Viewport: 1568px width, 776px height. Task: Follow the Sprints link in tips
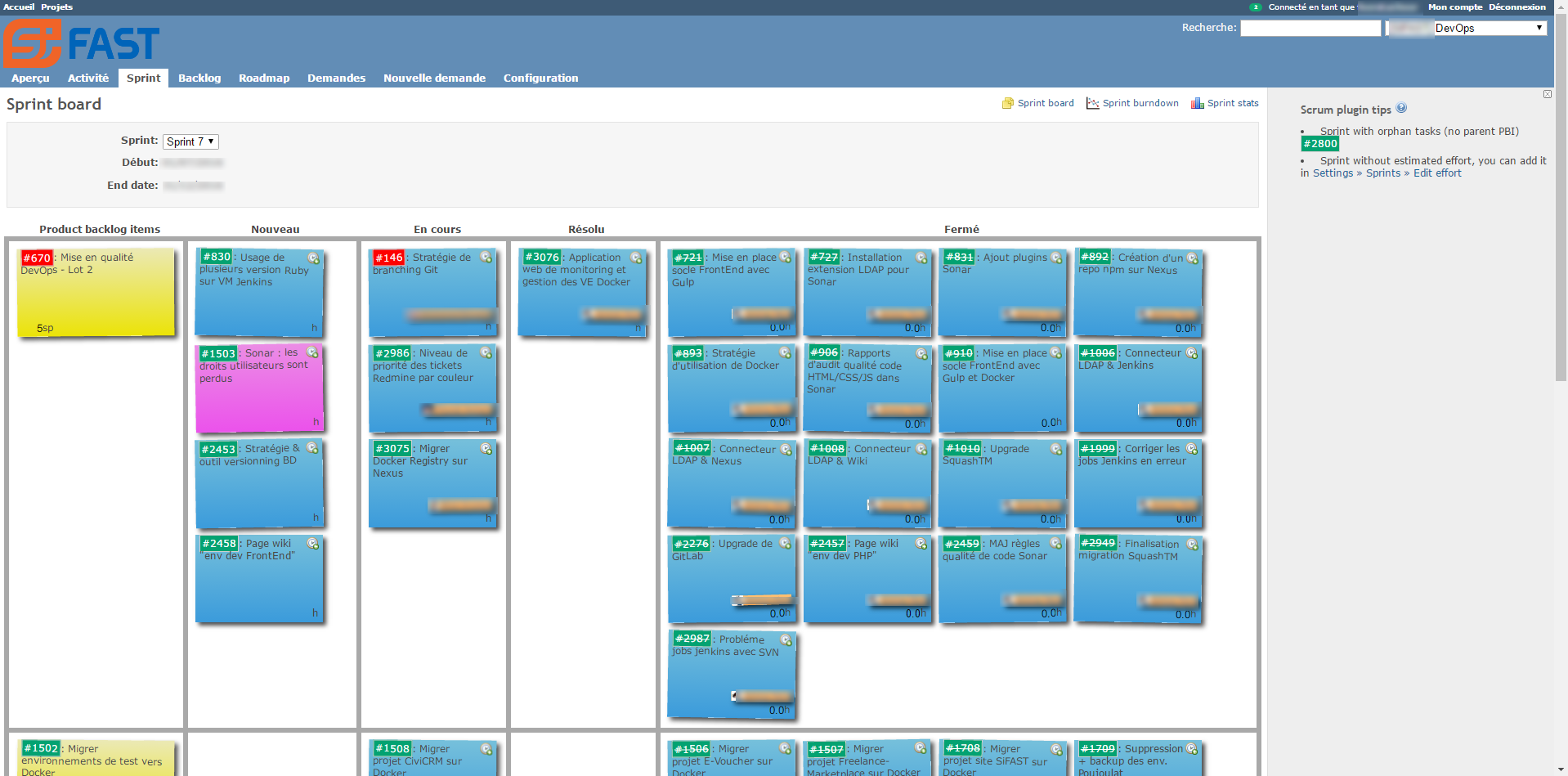[x=1383, y=173]
